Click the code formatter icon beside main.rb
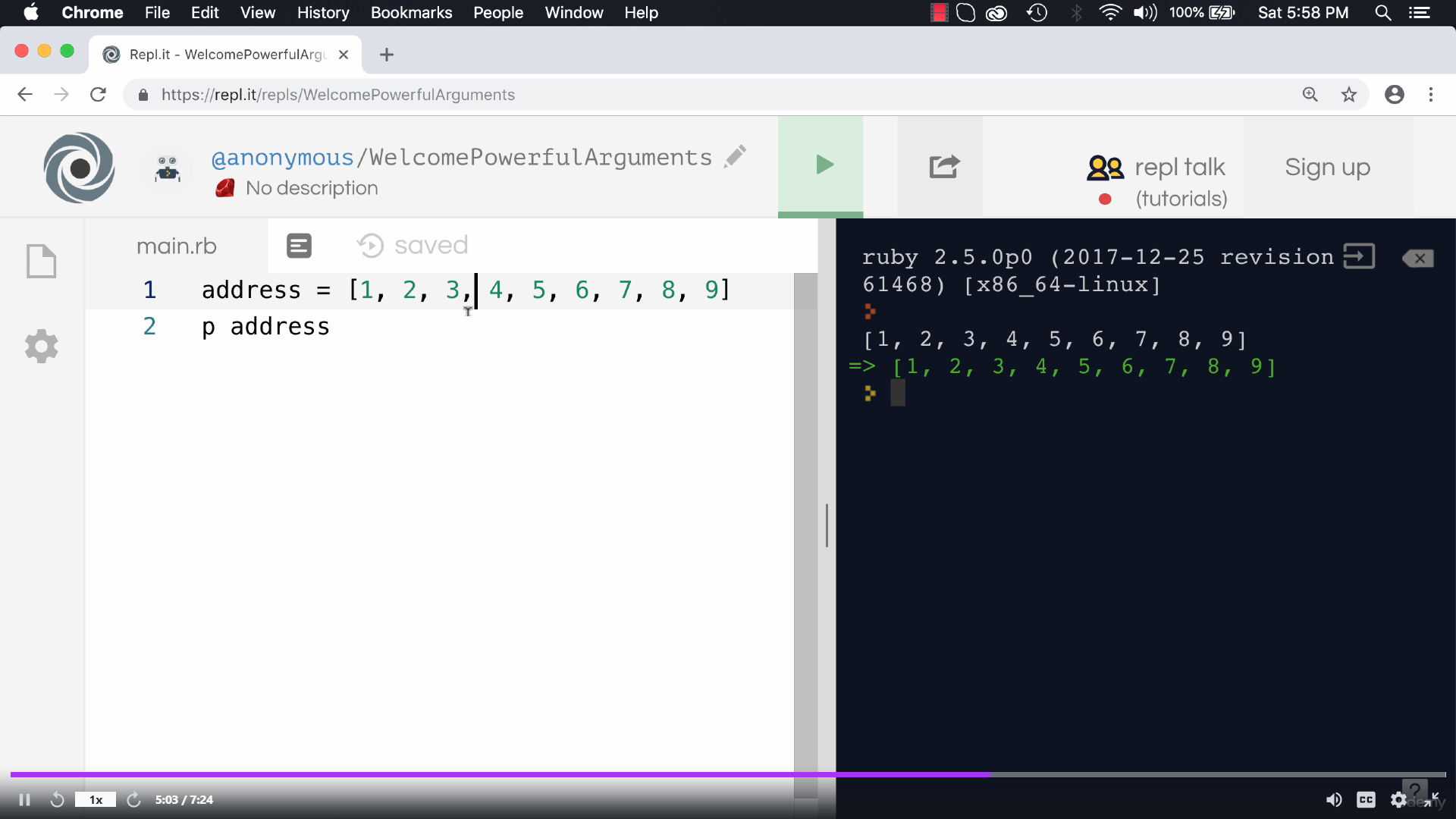Viewport: 1456px width, 819px height. [x=299, y=246]
